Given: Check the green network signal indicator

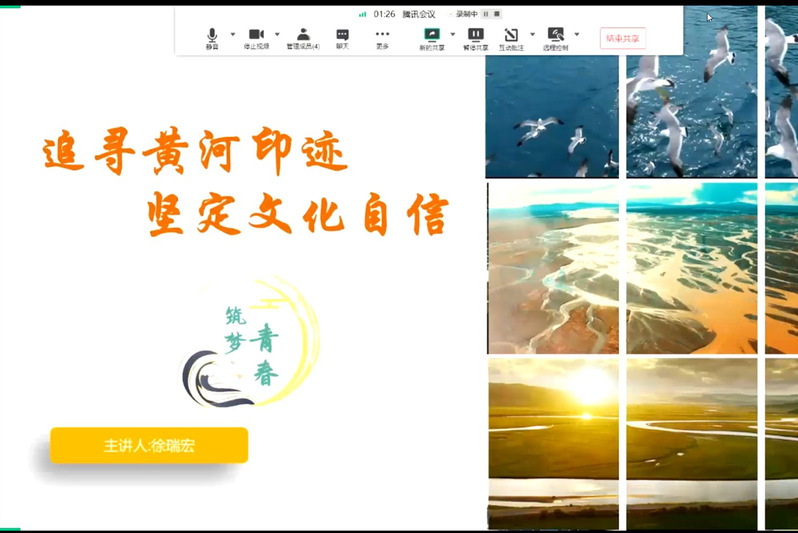Looking at the screenshot, I should 362,14.
